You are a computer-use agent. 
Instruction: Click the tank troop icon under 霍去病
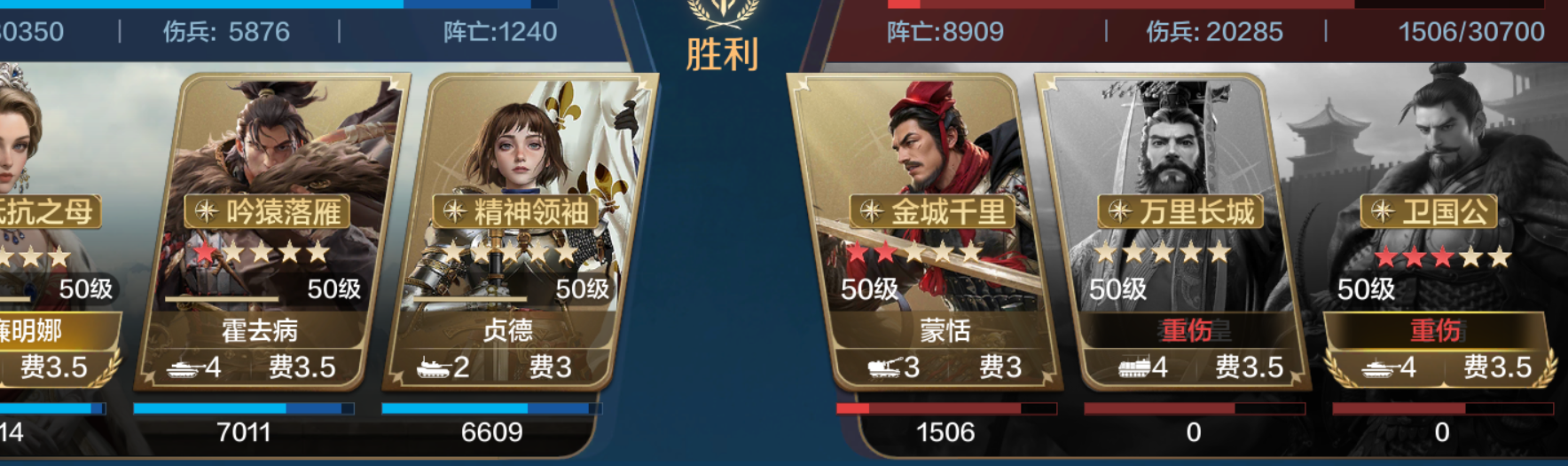pyautogui.click(x=185, y=367)
